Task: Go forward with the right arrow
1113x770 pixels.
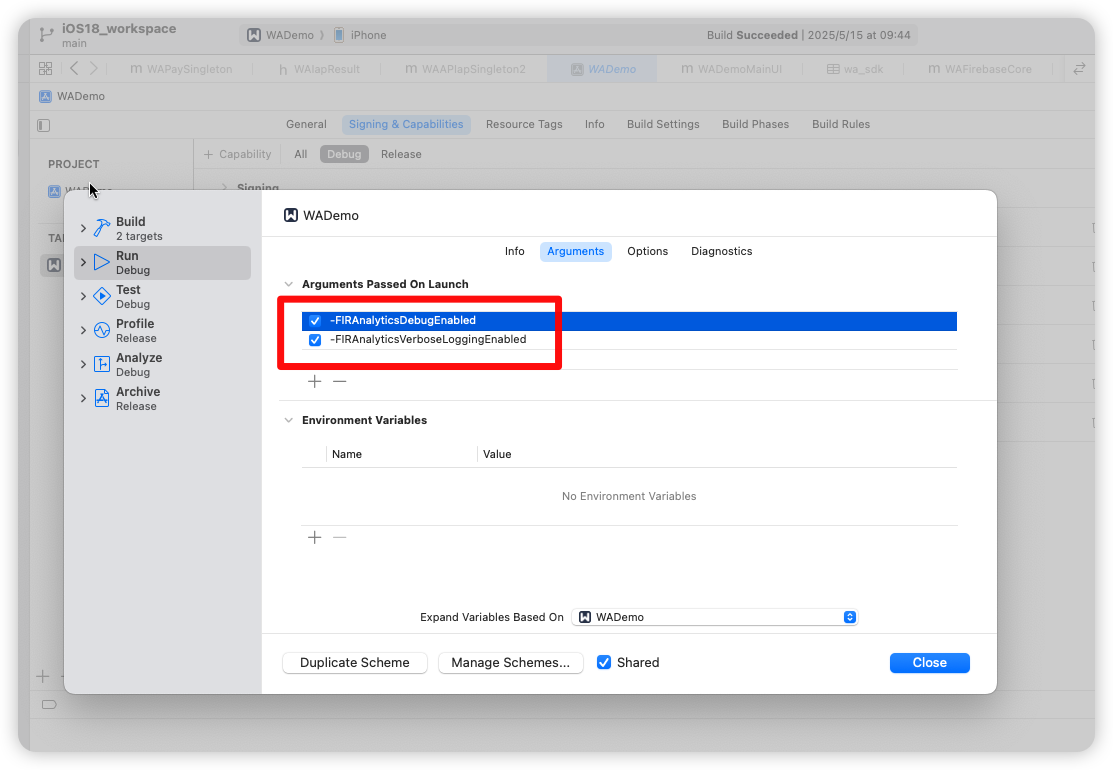Action: pyautogui.click(x=94, y=68)
